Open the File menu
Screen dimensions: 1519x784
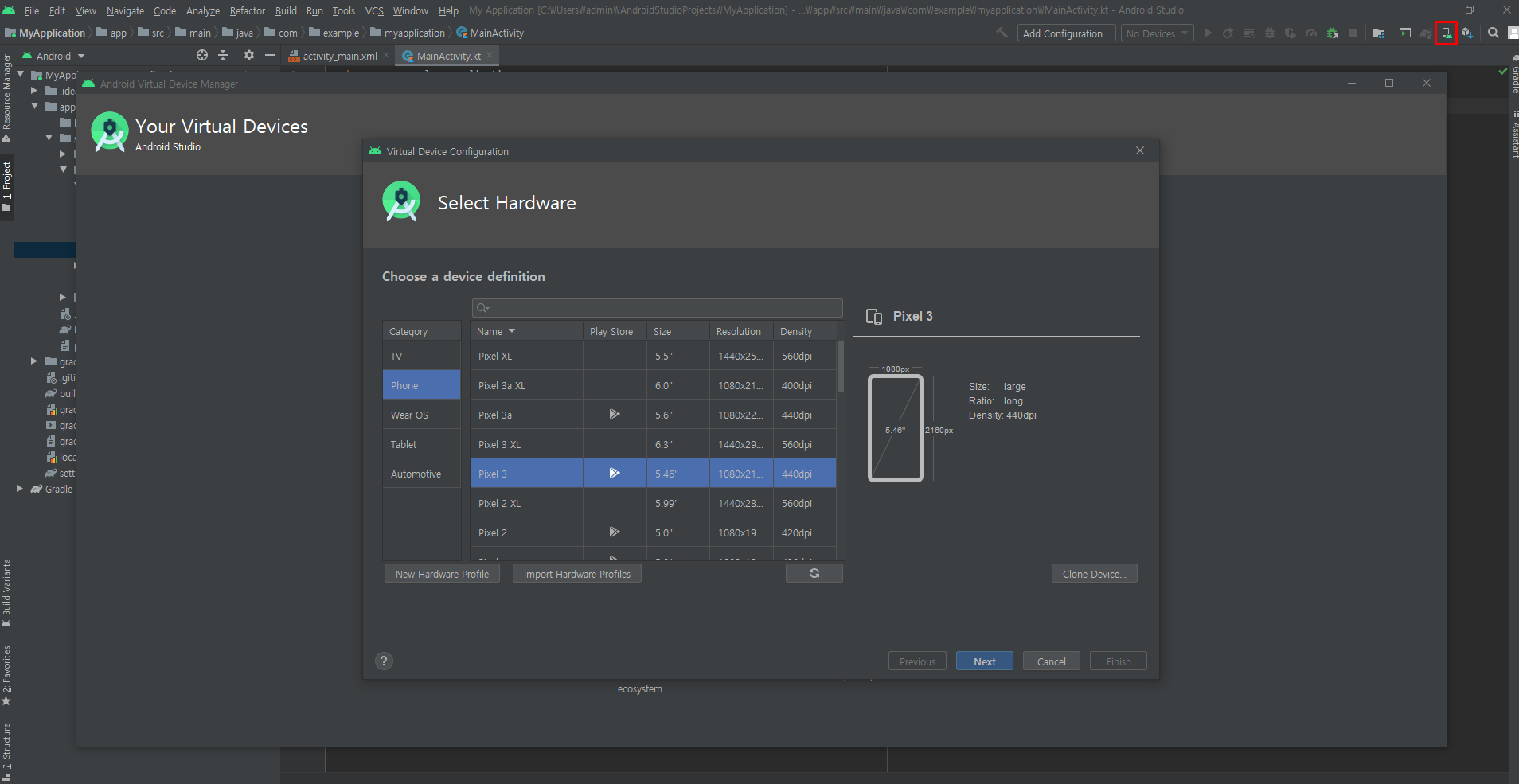coord(32,10)
